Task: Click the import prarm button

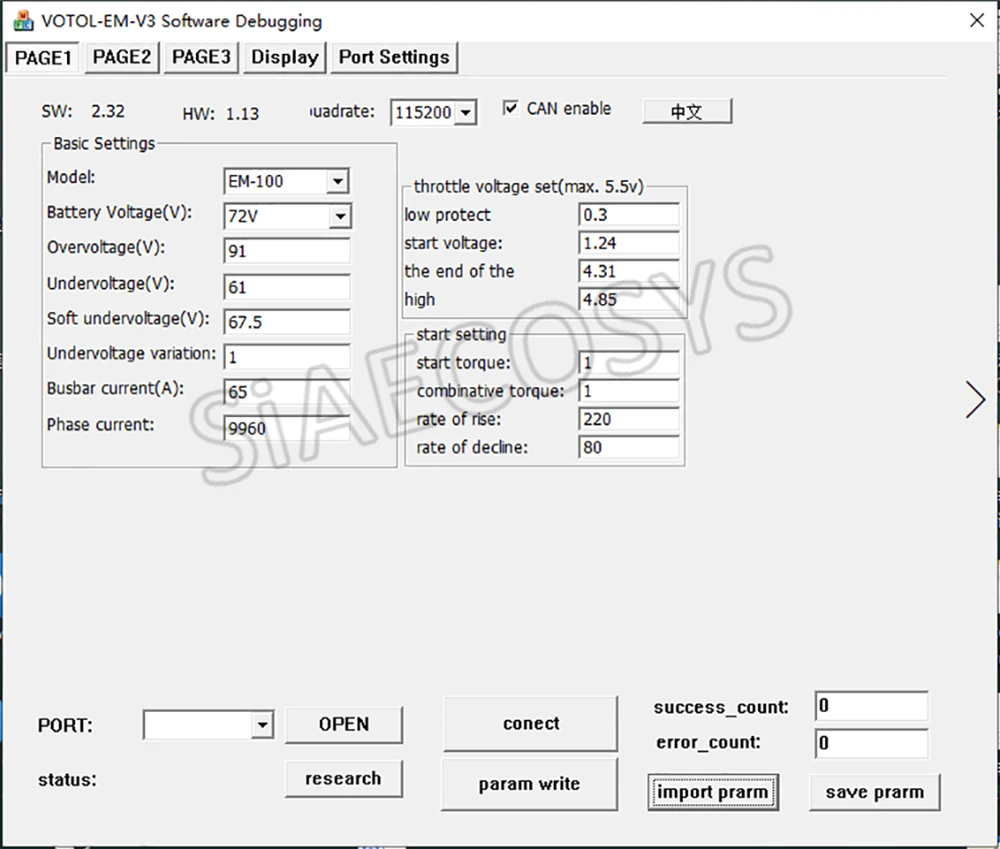Action: point(713,792)
